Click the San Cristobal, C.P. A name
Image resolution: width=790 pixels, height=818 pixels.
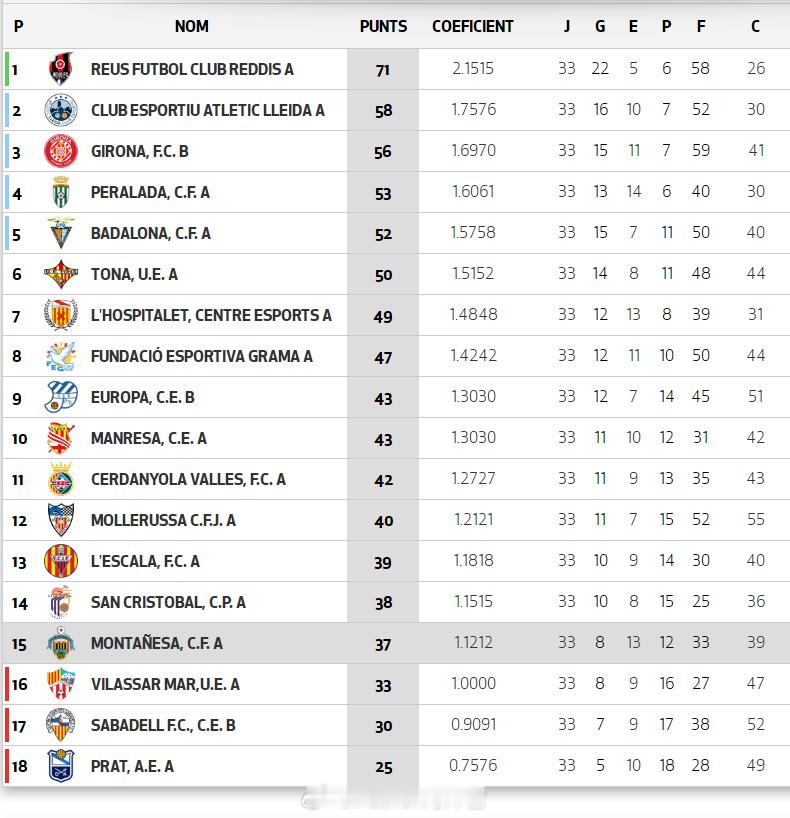pos(168,603)
